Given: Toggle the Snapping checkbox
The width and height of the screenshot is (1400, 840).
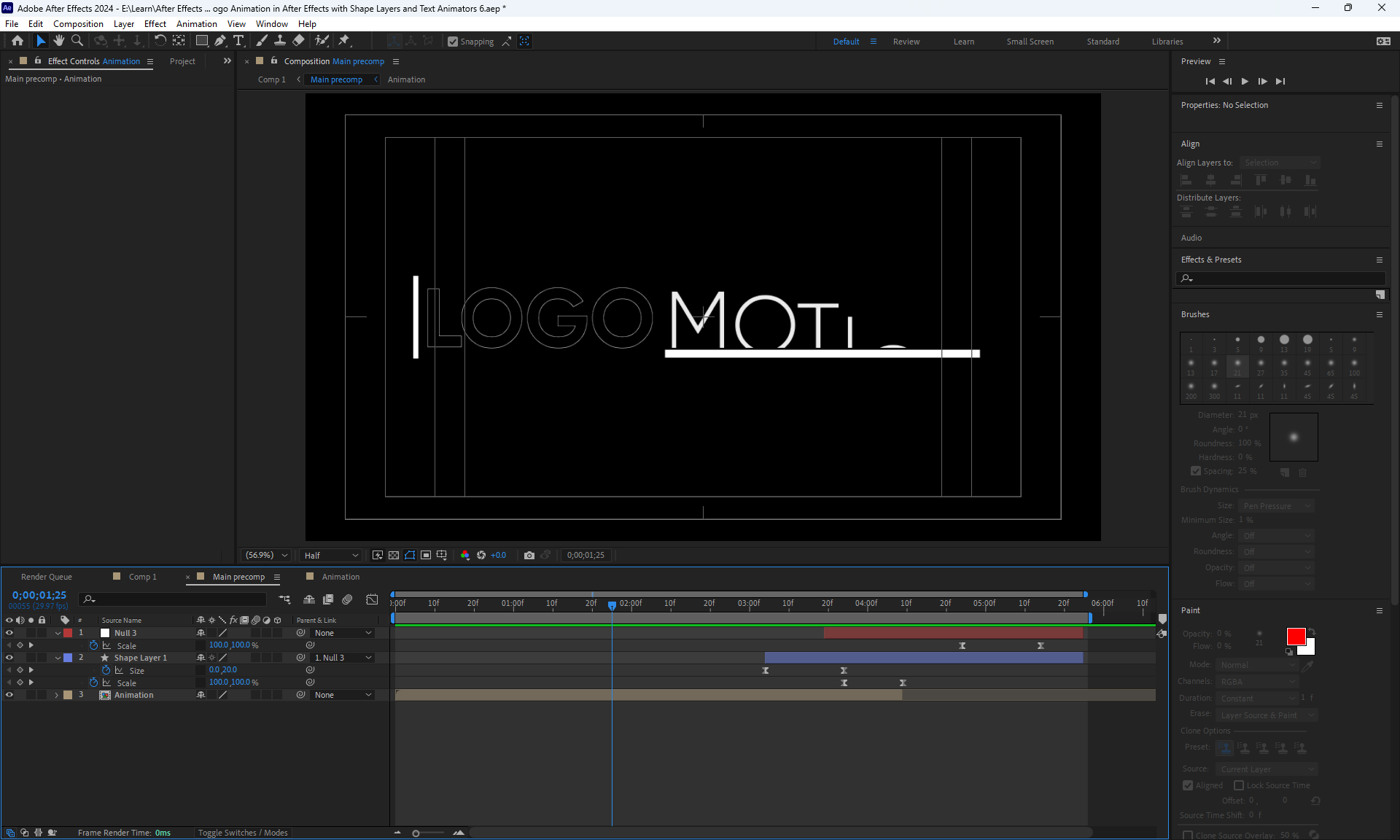Looking at the screenshot, I should point(453,42).
